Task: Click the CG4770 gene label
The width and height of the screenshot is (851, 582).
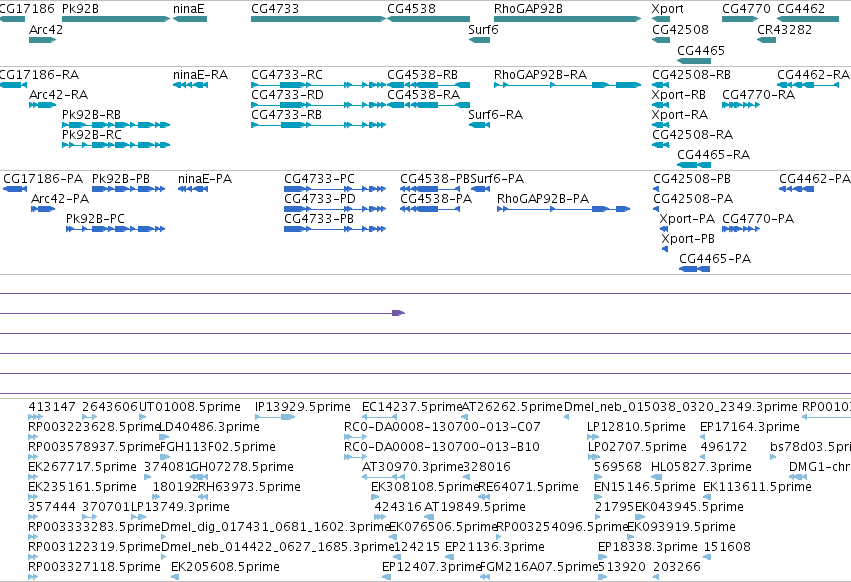Action: pos(746,9)
